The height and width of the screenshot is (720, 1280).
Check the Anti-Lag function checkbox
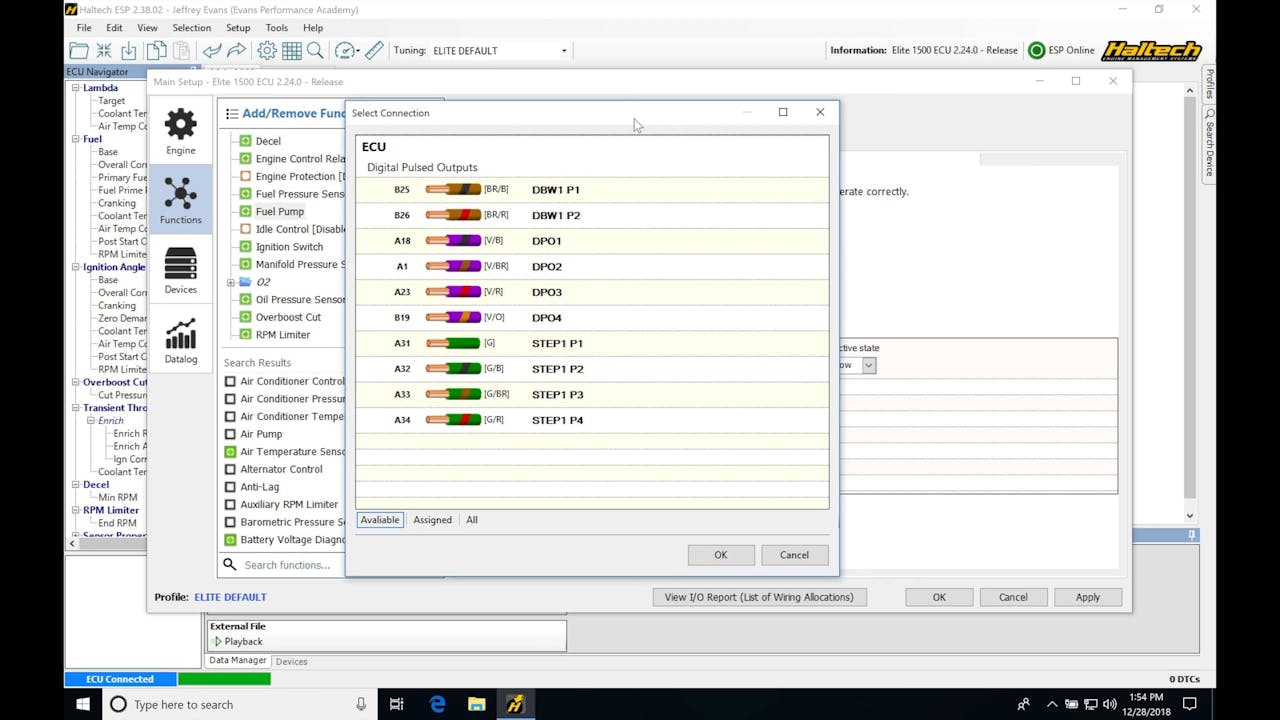click(x=230, y=487)
